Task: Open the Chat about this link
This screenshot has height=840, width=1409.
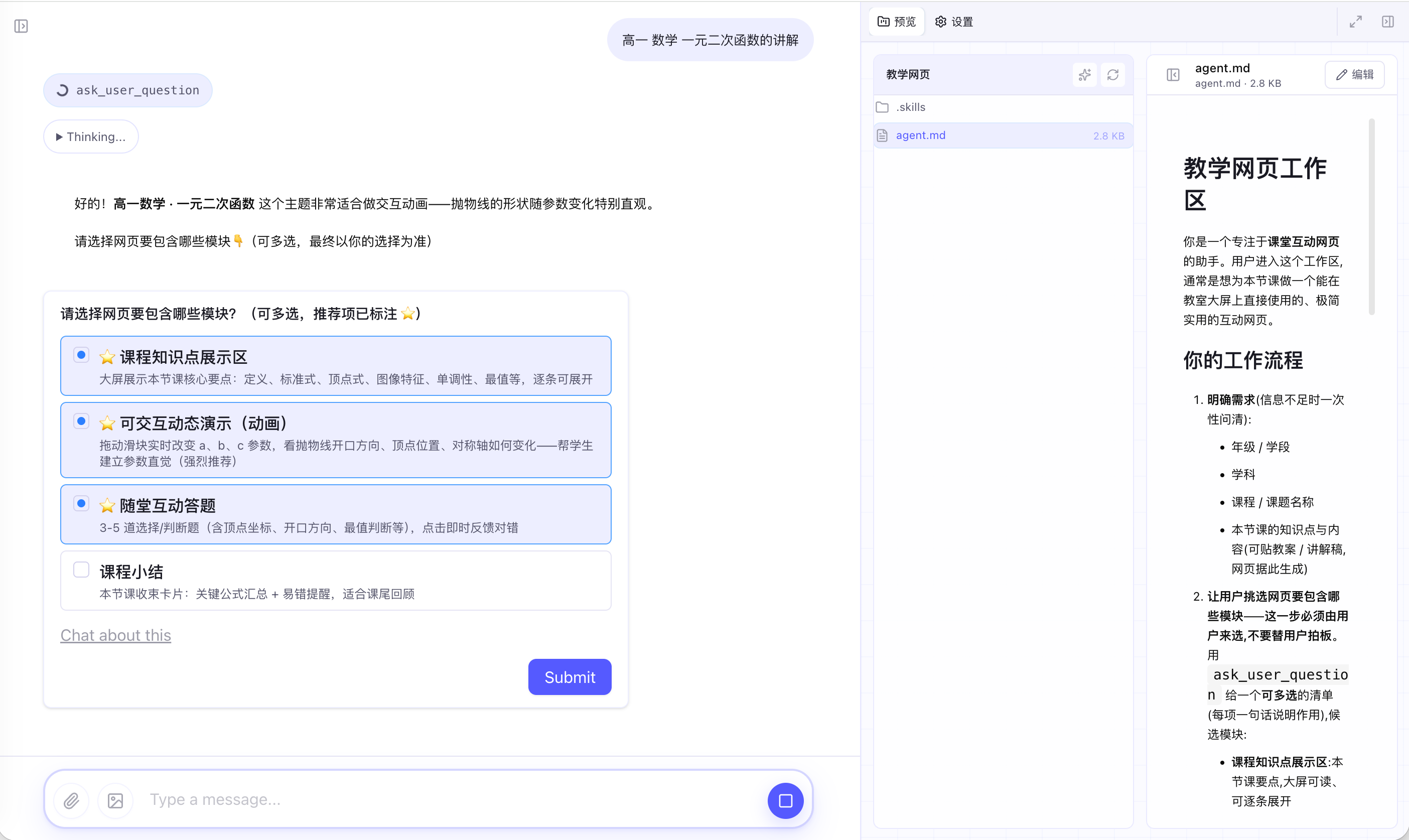Action: coord(115,635)
